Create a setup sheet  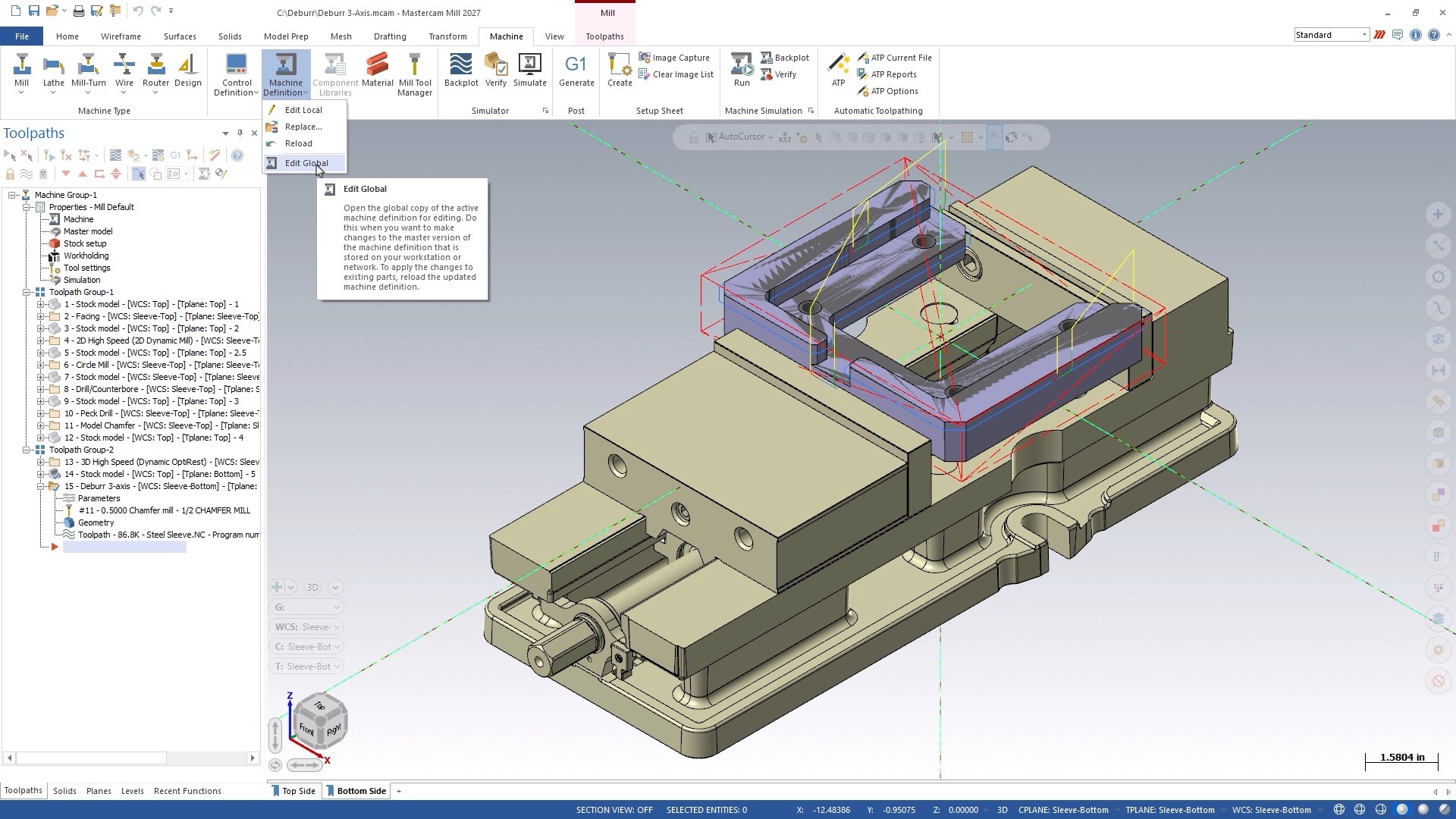620,71
